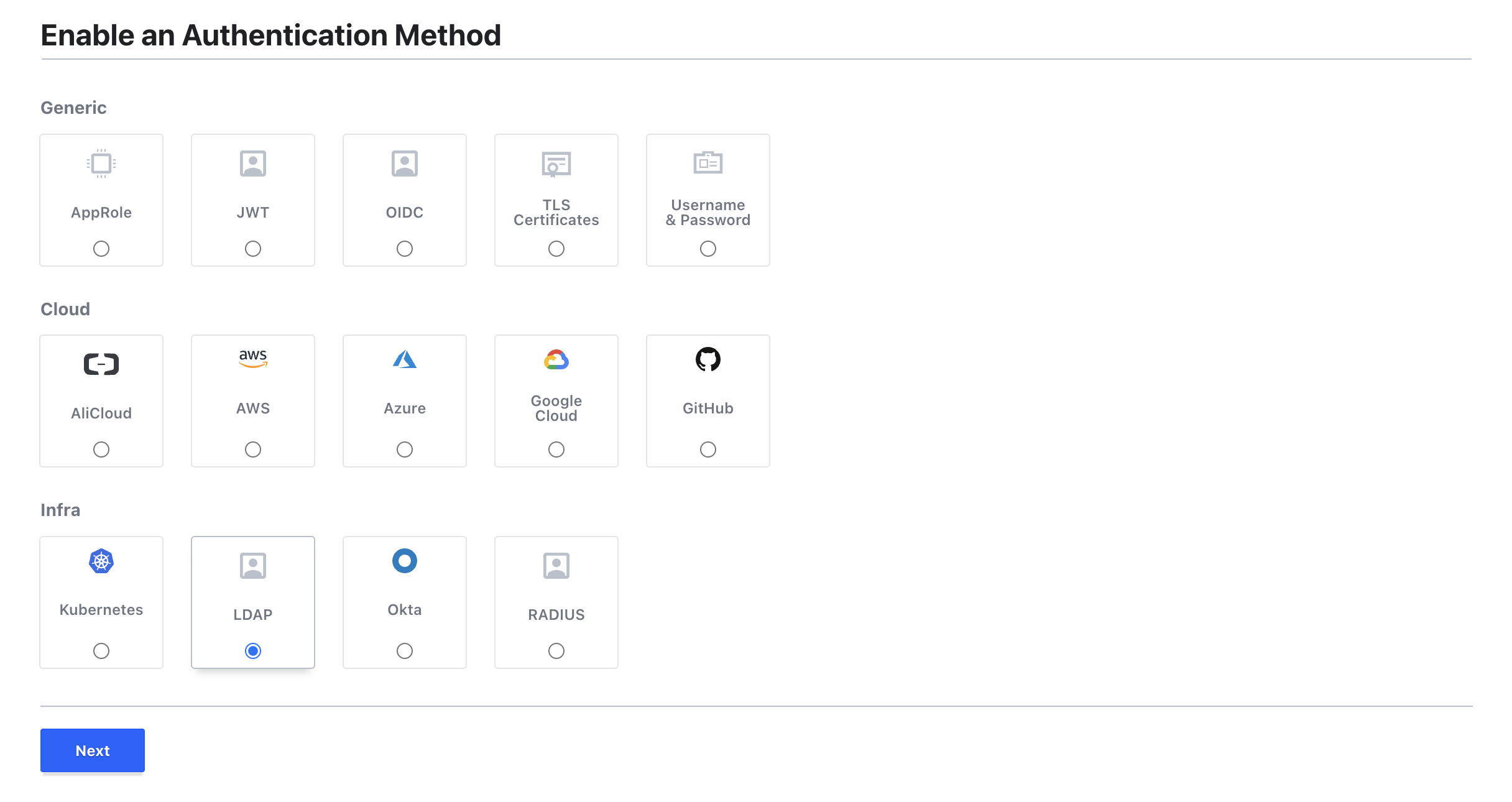Viewport: 1512px width, 802px height.
Task: Click the AWS logo icon
Action: (253, 359)
